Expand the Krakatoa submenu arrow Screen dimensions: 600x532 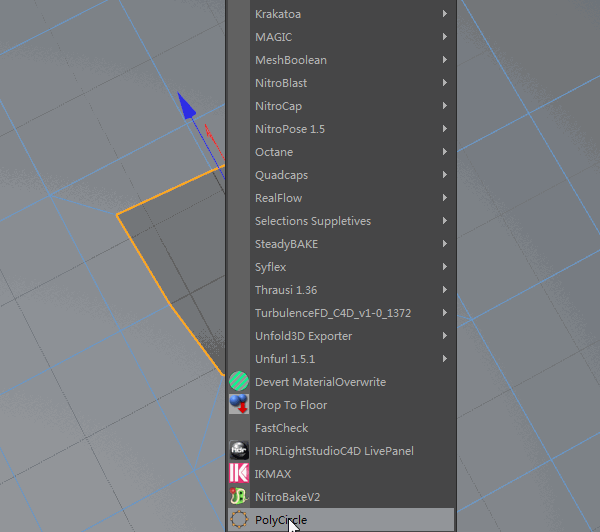click(x=444, y=14)
